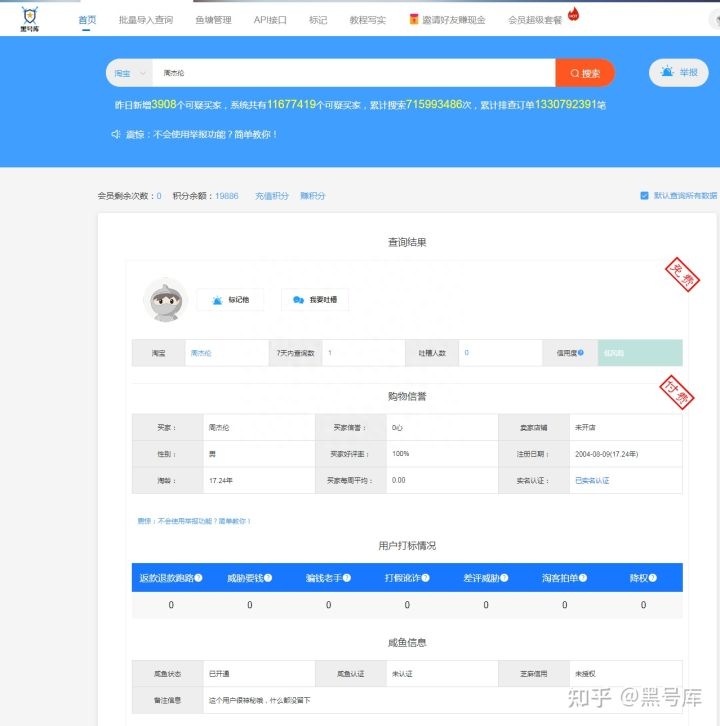This screenshot has height=726, width=720.
Task: Click the 咸鱼状态 已开通 value
Action: [x=219, y=674]
